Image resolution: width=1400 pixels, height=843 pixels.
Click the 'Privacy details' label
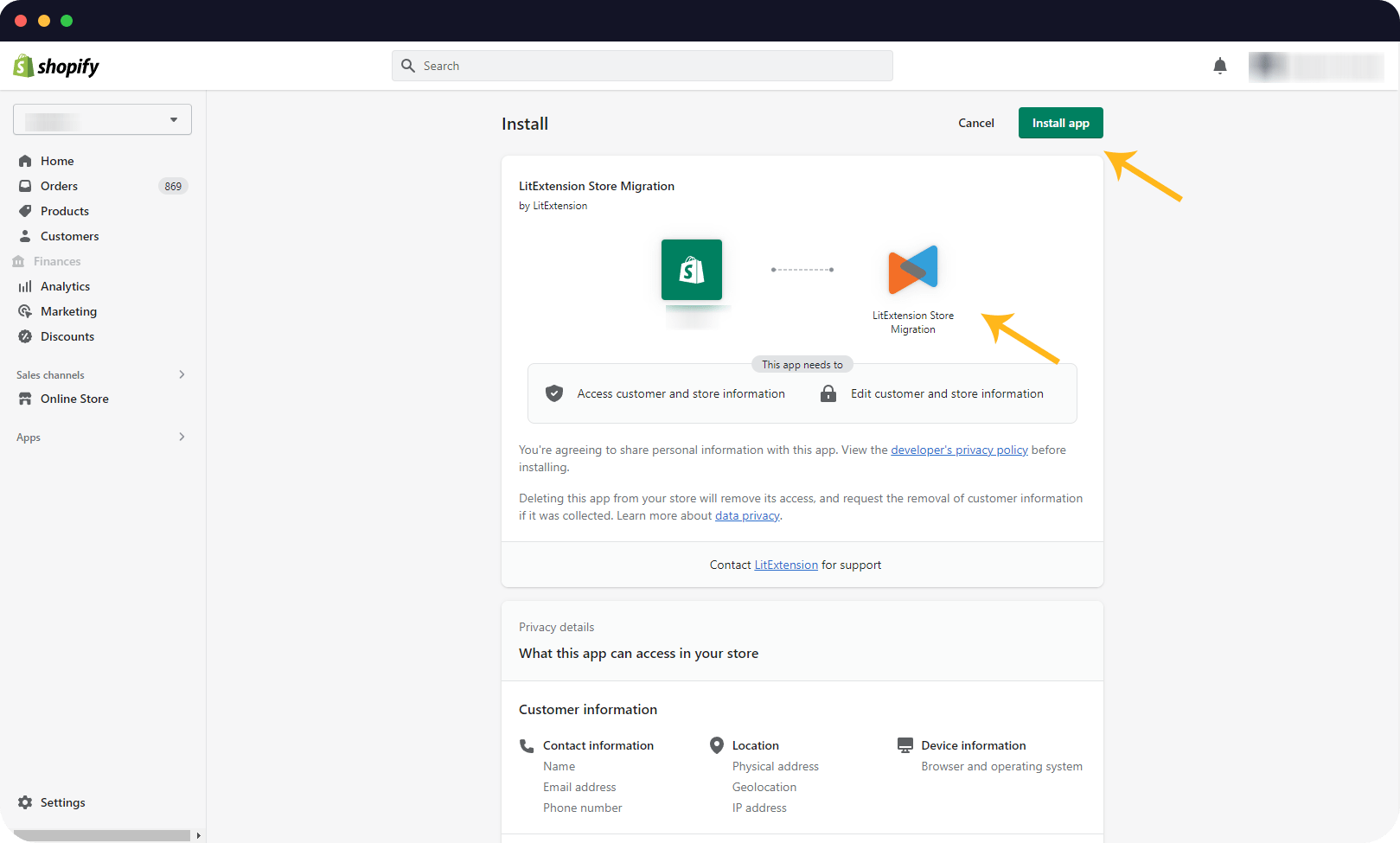coord(557,627)
